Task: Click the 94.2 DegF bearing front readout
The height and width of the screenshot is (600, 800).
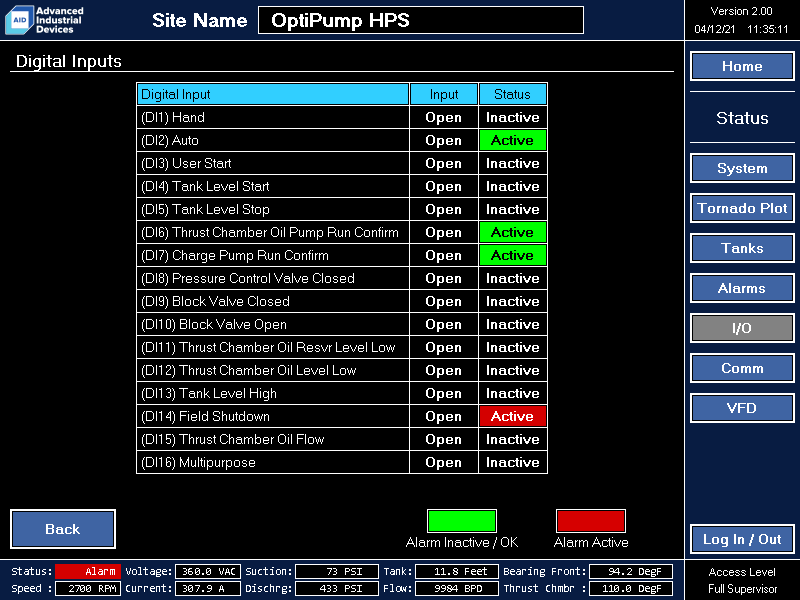Action: coord(631,571)
